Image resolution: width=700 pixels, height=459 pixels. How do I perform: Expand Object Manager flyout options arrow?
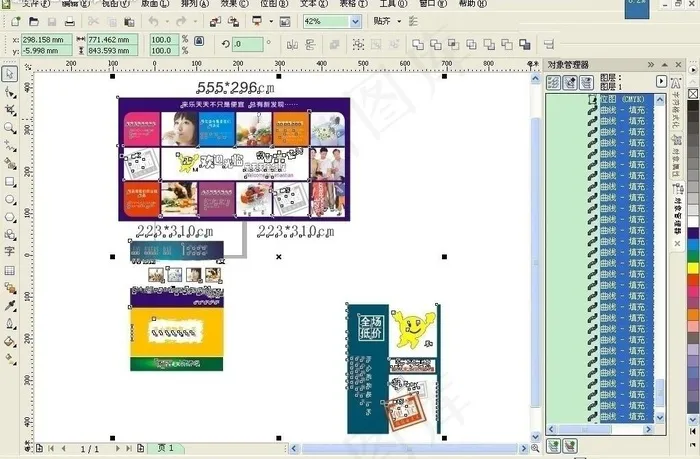tap(661, 81)
